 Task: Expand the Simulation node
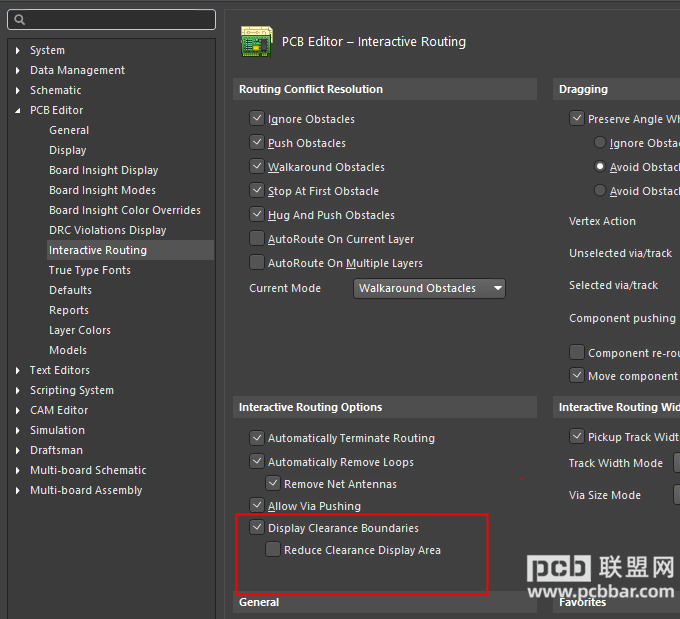click(17, 430)
